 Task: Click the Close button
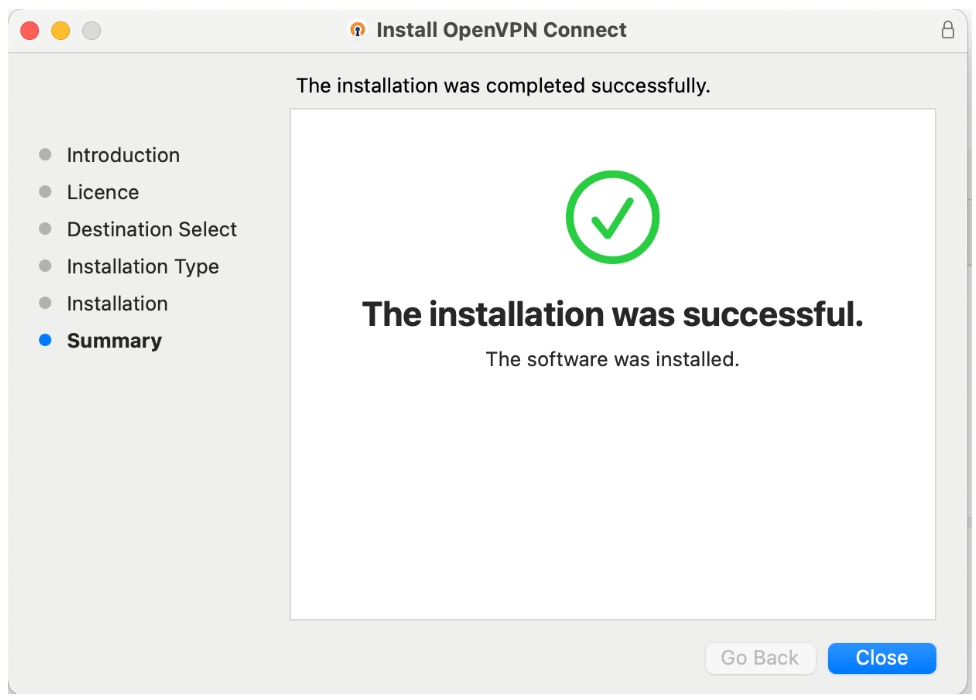pos(881,658)
